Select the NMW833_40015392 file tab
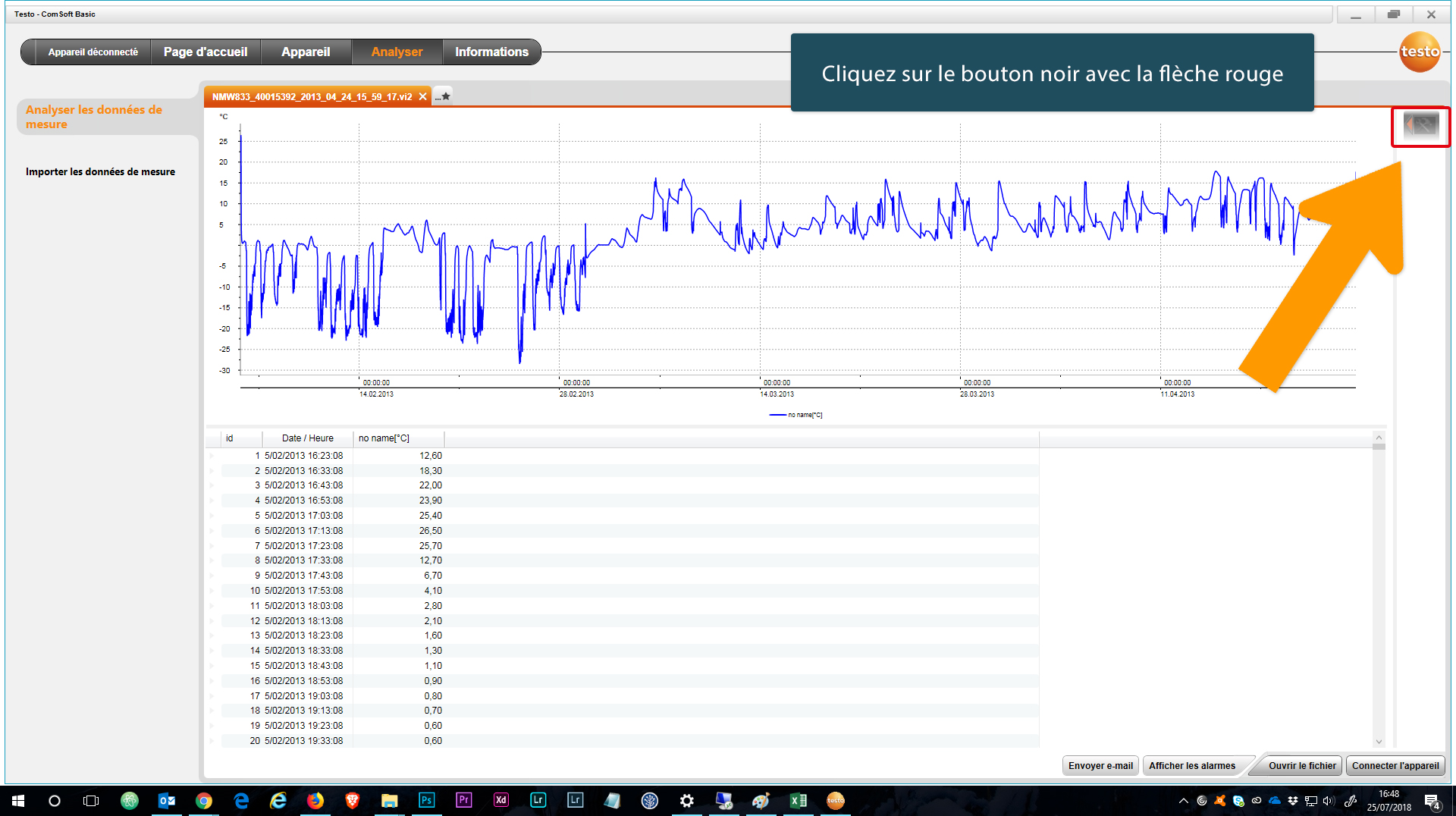Image resolution: width=1456 pixels, height=816 pixels. pos(312,96)
